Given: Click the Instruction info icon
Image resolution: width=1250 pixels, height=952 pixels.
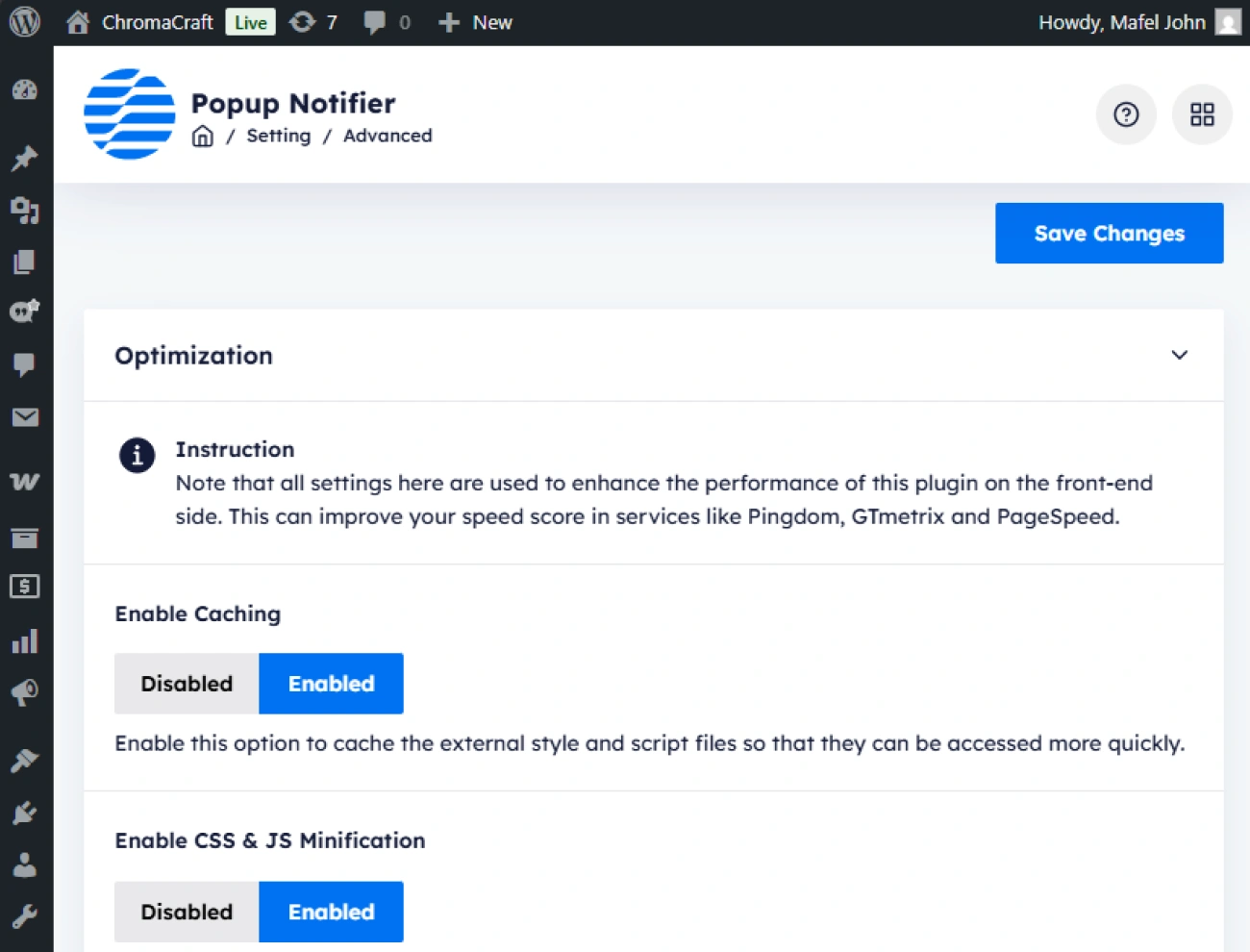Looking at the screenshot, I should point(137,455).
